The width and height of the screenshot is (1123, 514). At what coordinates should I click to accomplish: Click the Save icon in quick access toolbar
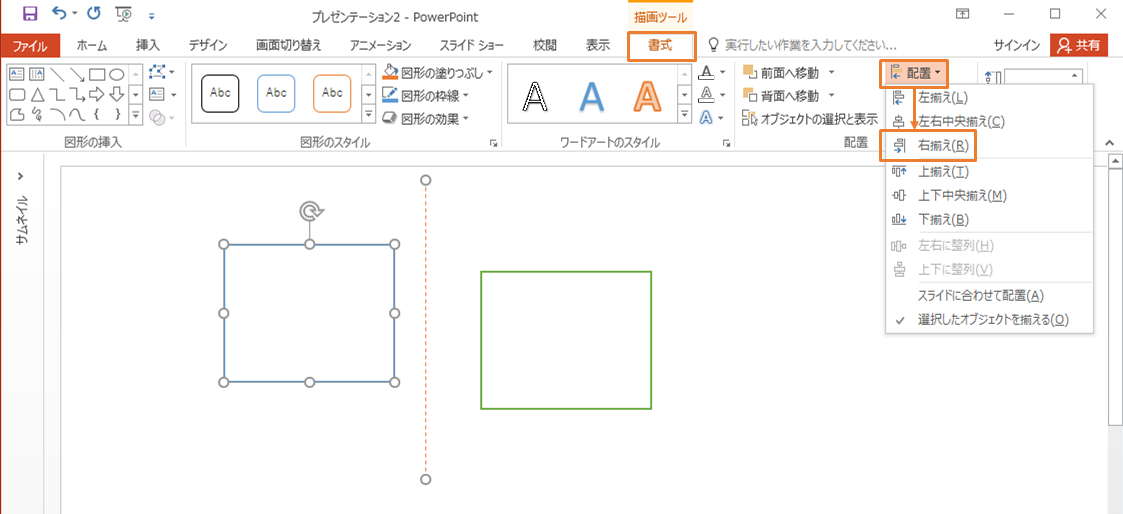29,14
